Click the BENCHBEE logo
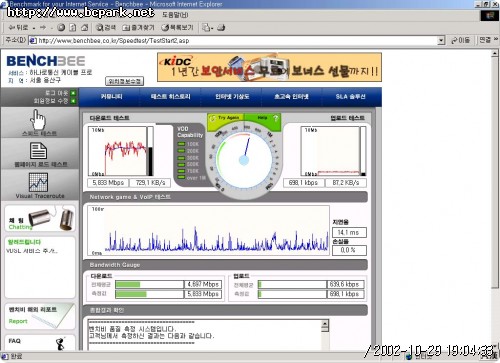This screenshot has width=500, height=363. click(46, 61)
